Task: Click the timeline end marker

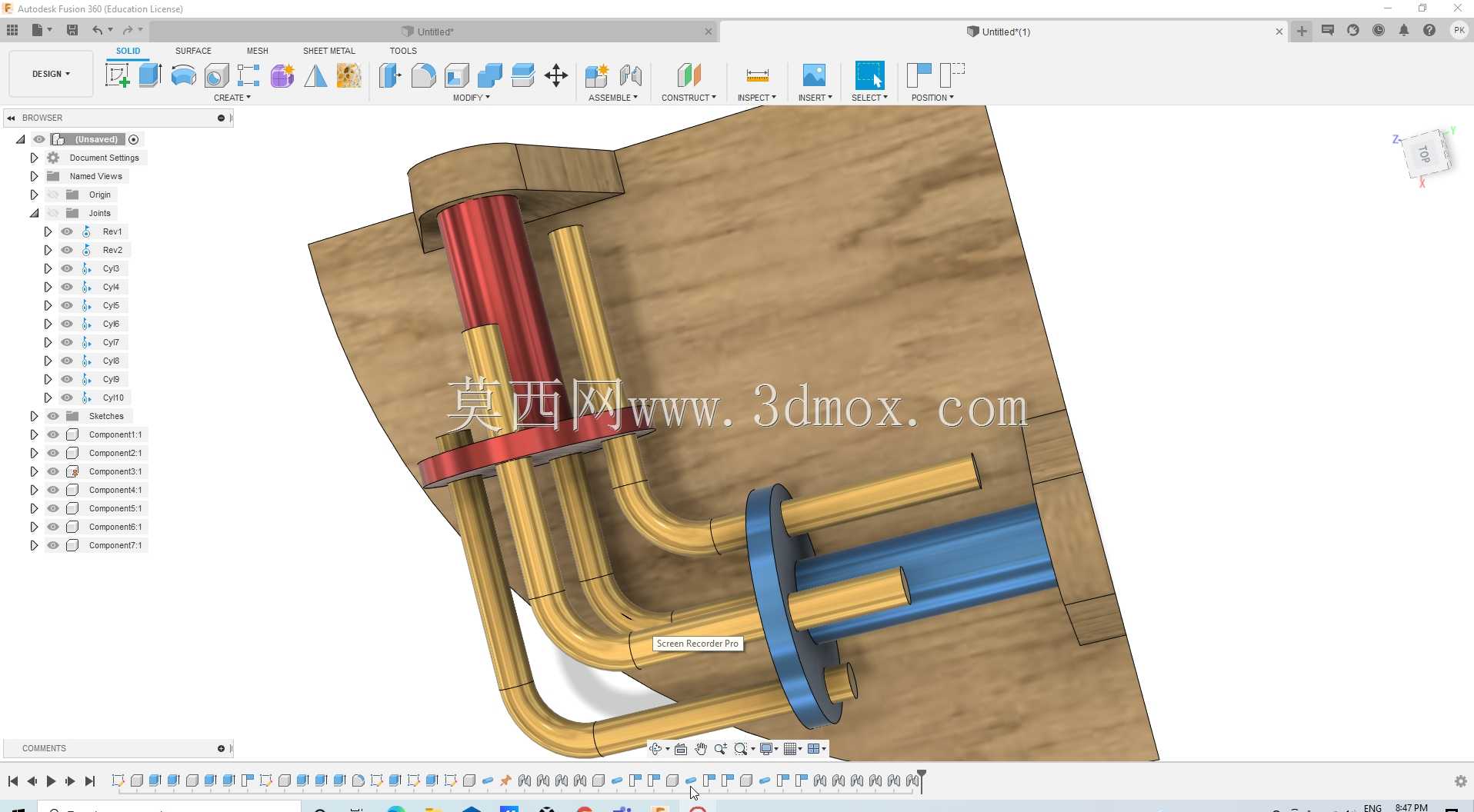Action: coord(922,780)
